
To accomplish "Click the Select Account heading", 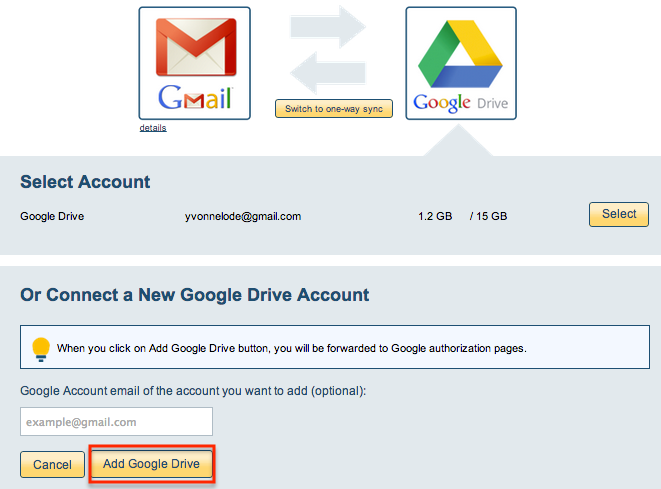I will pyautogui.click(x=85, y=182).
